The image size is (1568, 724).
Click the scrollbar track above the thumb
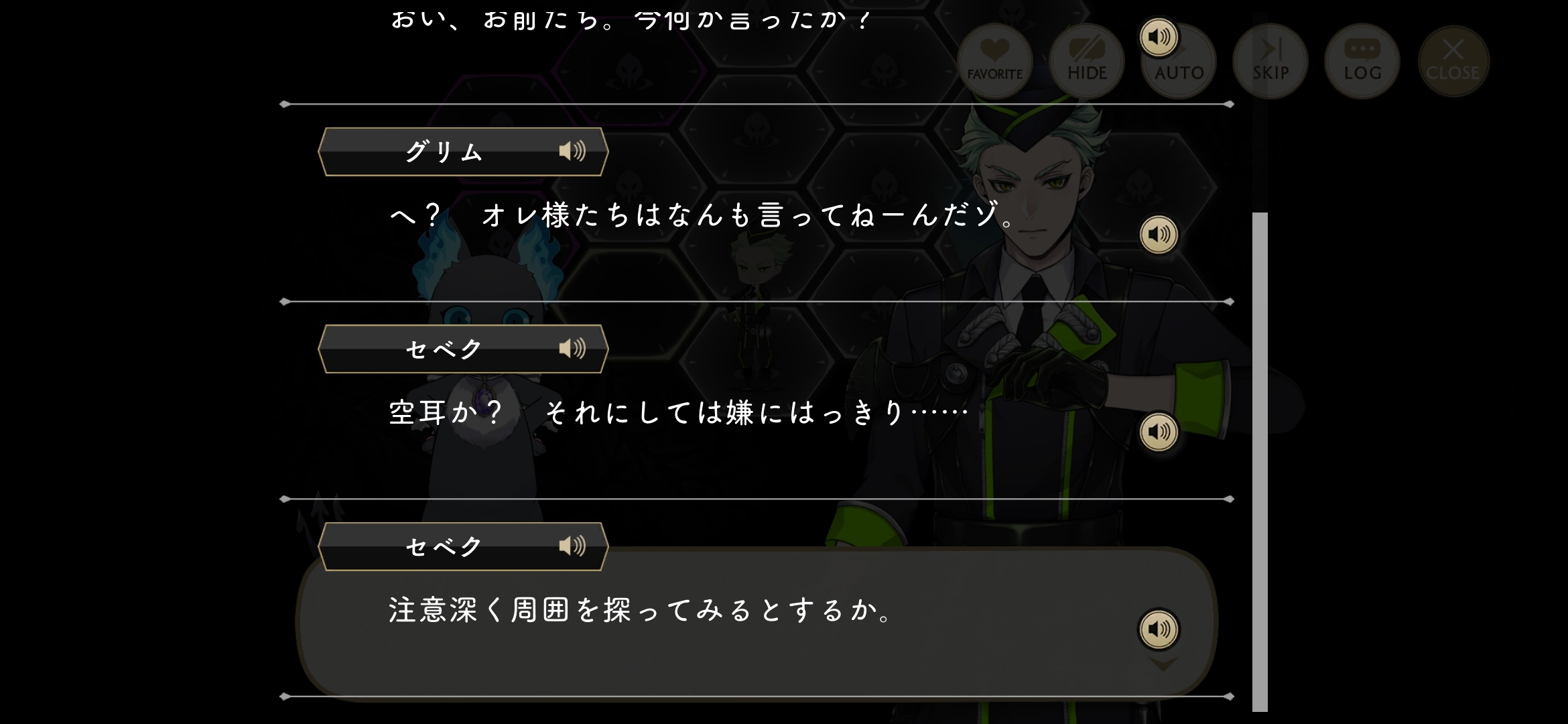point(1260,113)
